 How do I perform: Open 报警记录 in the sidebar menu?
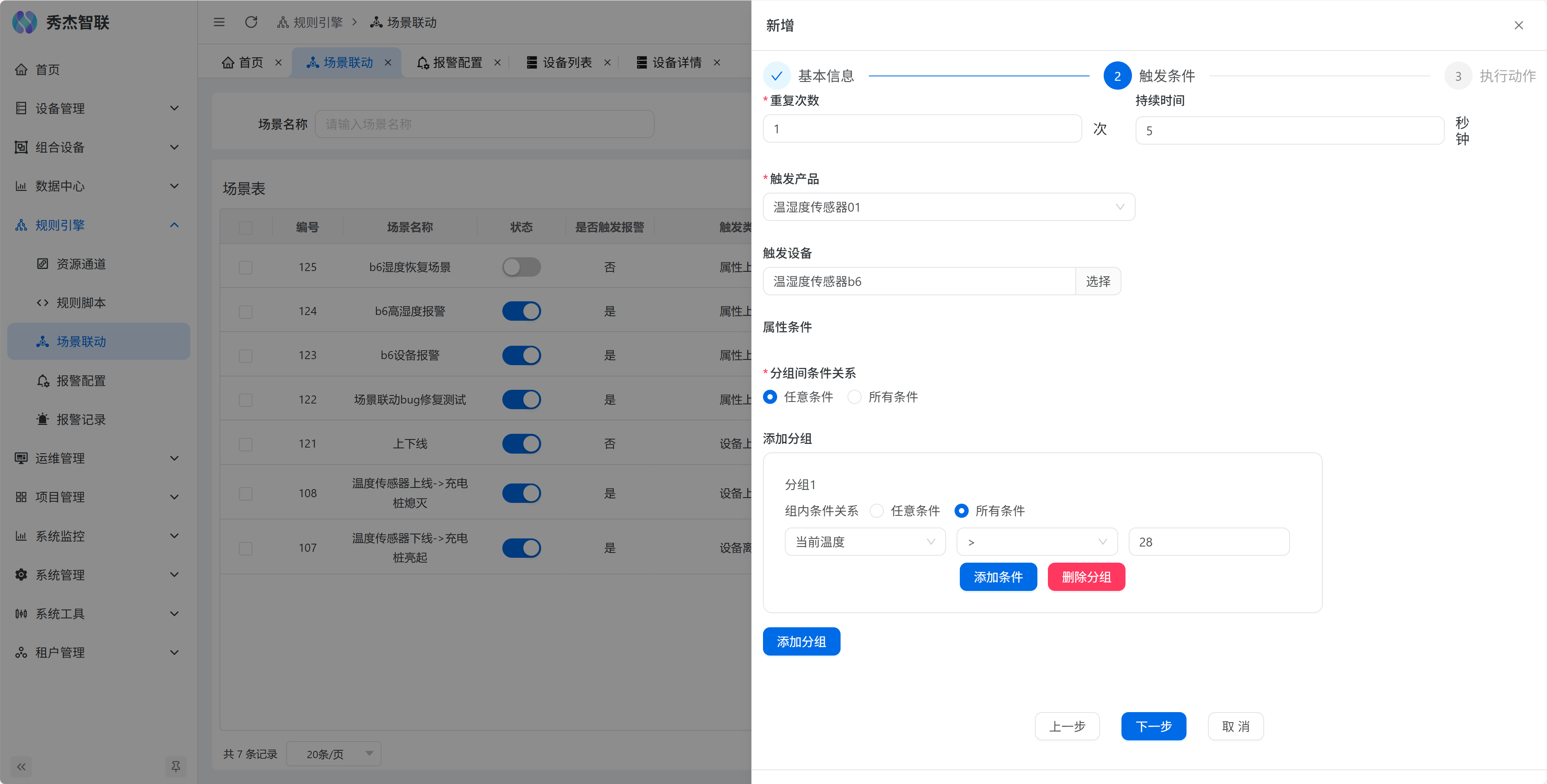[x=81, y=420]
